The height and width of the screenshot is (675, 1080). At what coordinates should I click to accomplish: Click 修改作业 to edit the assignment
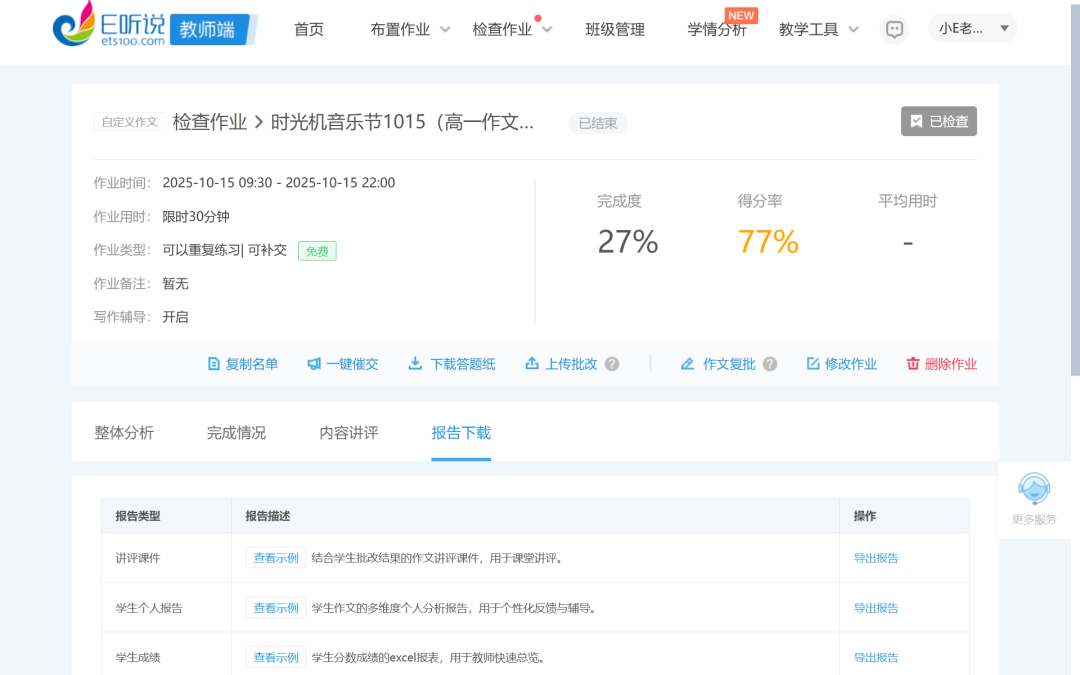tap(841, 364)
